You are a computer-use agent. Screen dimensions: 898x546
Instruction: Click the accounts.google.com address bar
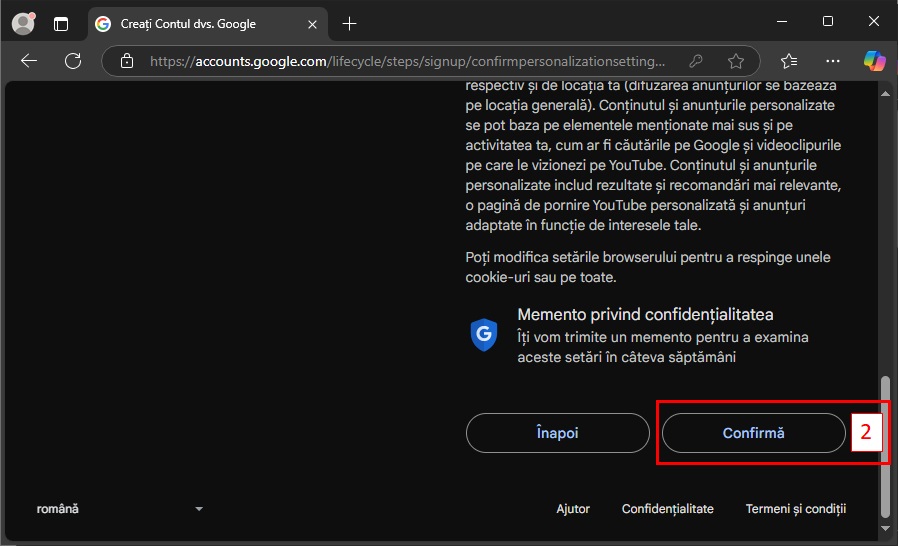click(405, 61)
